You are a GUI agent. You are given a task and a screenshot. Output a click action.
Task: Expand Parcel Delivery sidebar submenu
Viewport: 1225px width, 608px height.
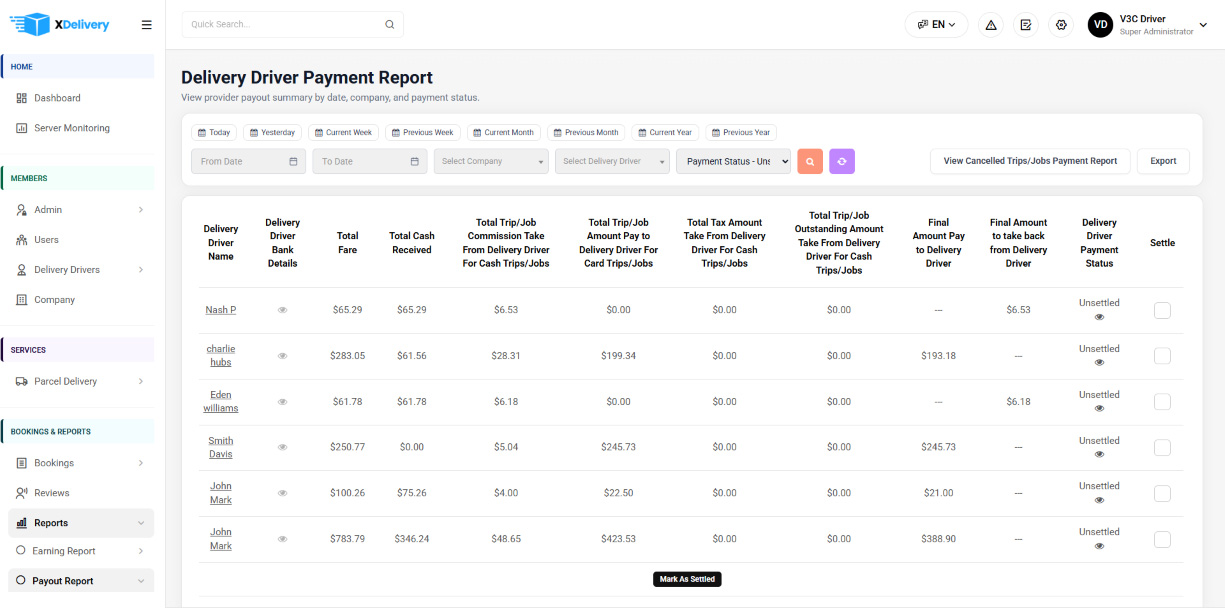pyautogui.click(x=140, y=381)
